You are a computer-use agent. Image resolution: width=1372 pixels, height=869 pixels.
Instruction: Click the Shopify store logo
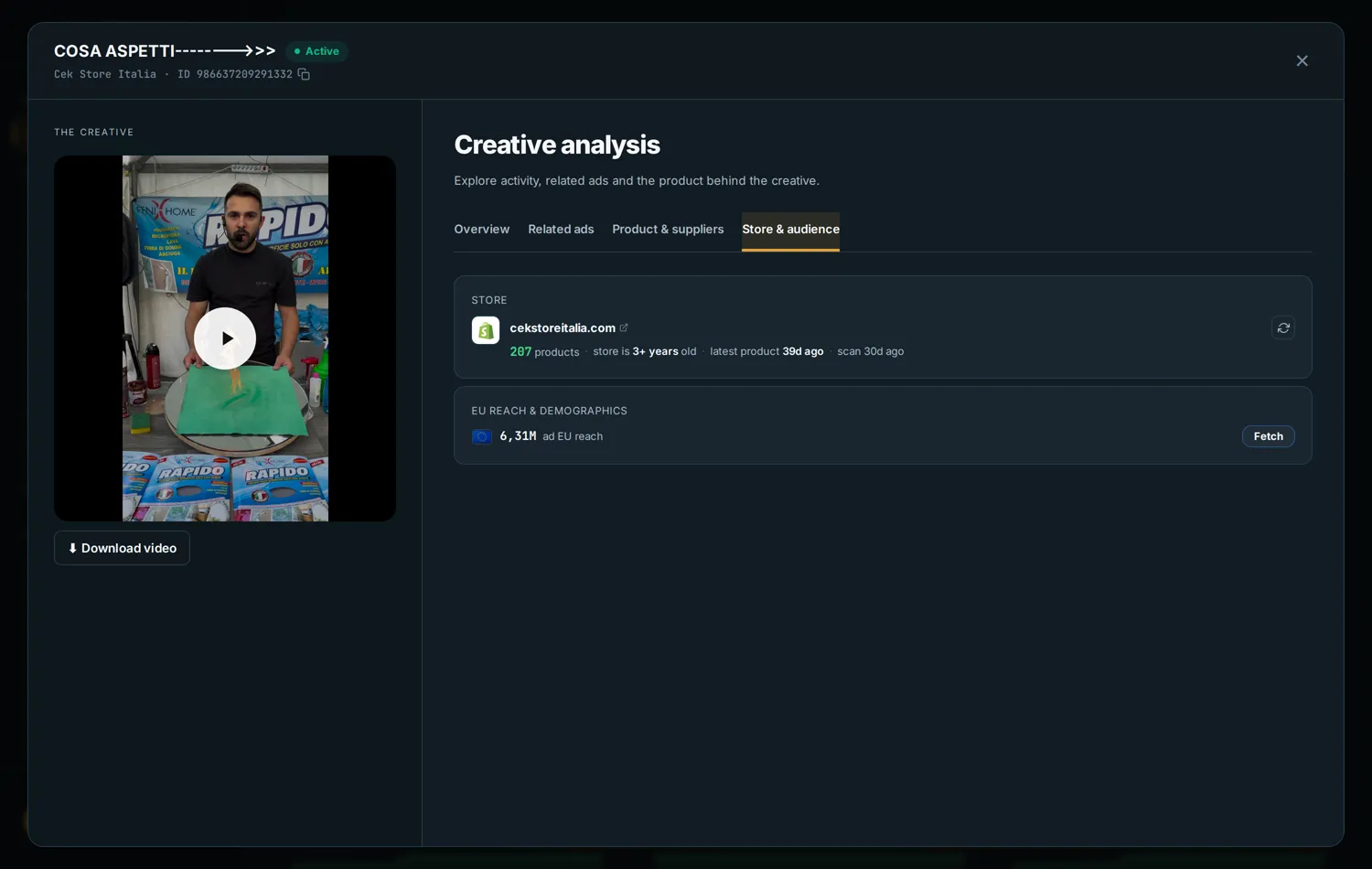pyautogui.click(x=486, y=330)
